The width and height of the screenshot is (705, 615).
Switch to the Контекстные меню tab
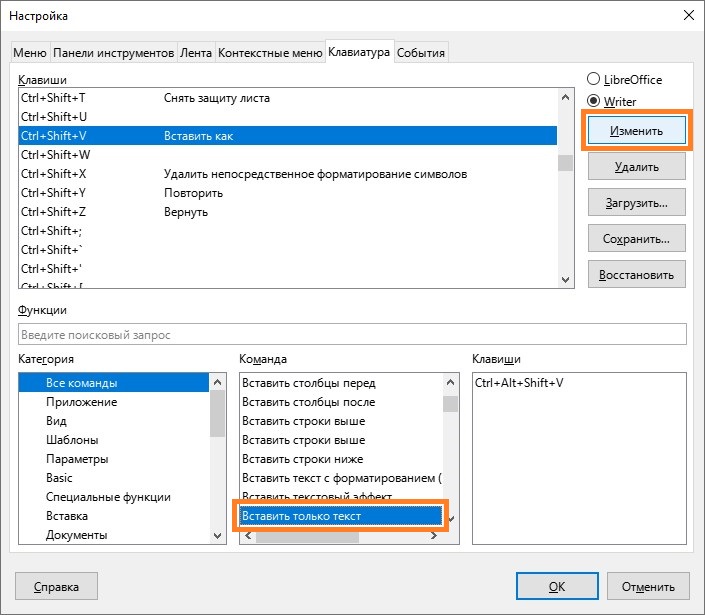pyautogui.click(x=270, y=52)
